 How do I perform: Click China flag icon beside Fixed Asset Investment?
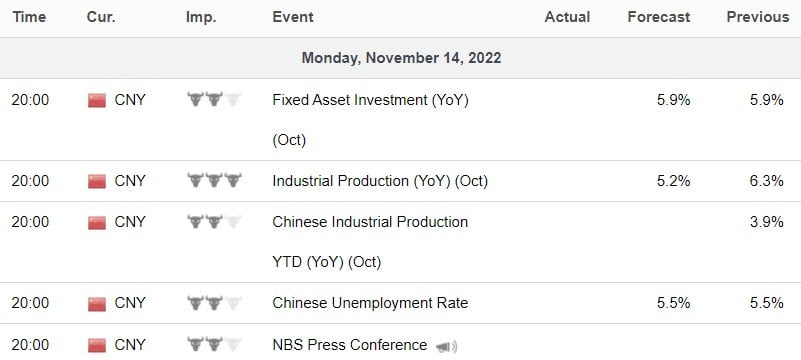pyautogui.click(x=97, y=101)
